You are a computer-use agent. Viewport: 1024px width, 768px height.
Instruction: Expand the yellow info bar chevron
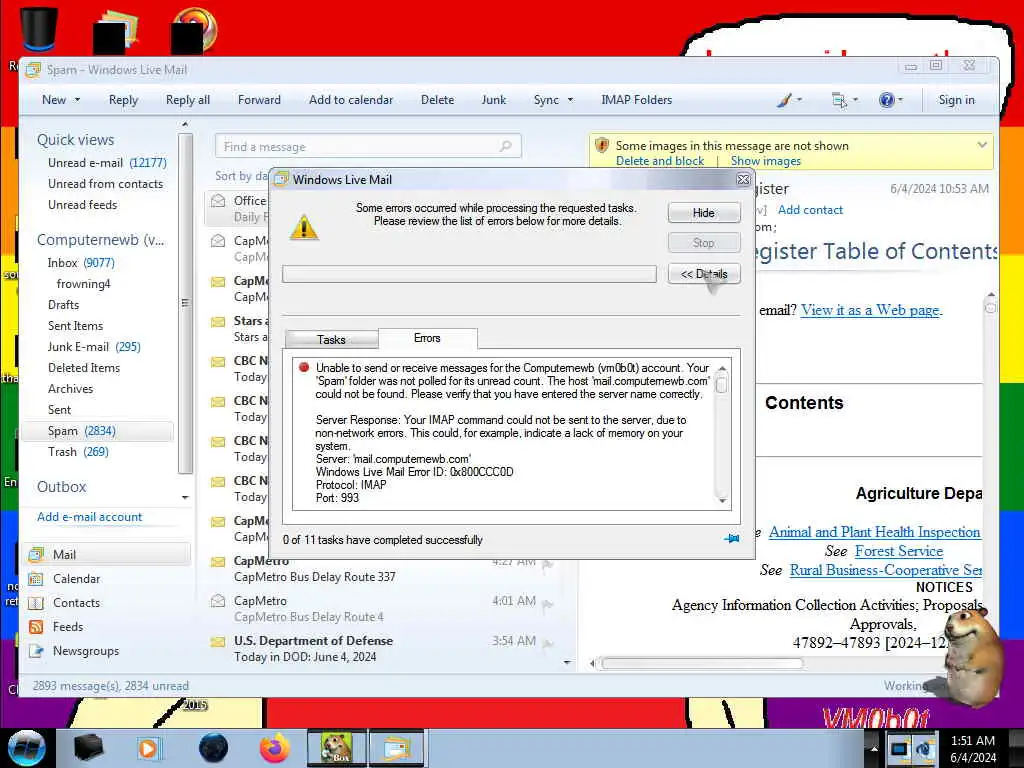982,145
